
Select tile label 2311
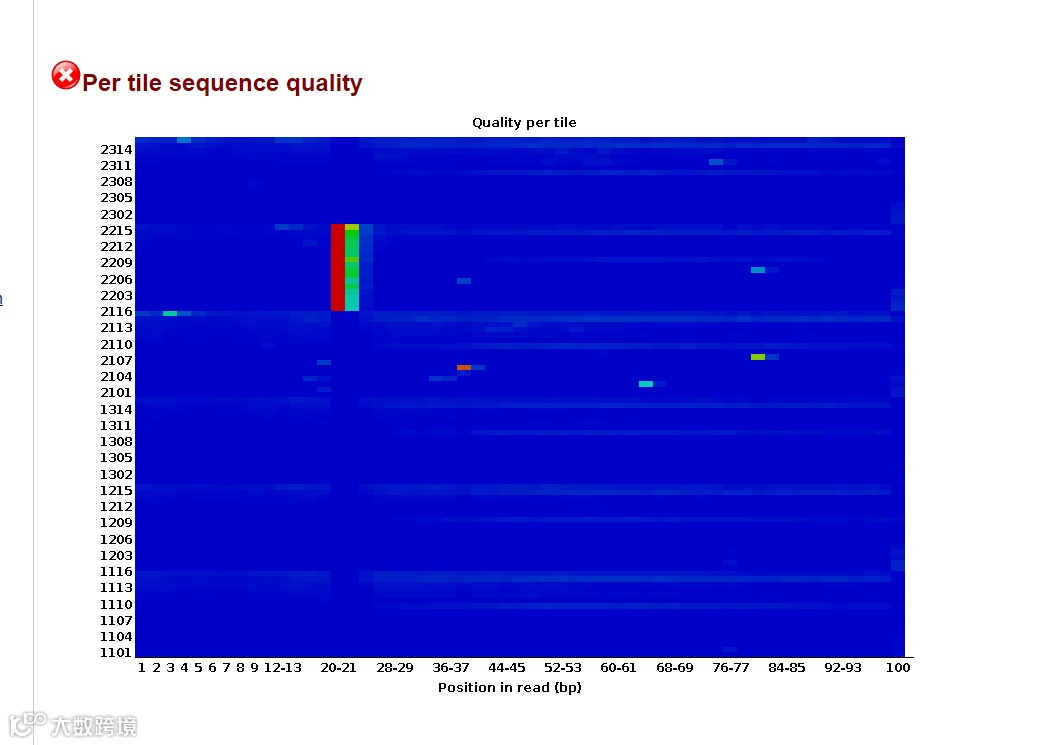[x=116, y=166]
